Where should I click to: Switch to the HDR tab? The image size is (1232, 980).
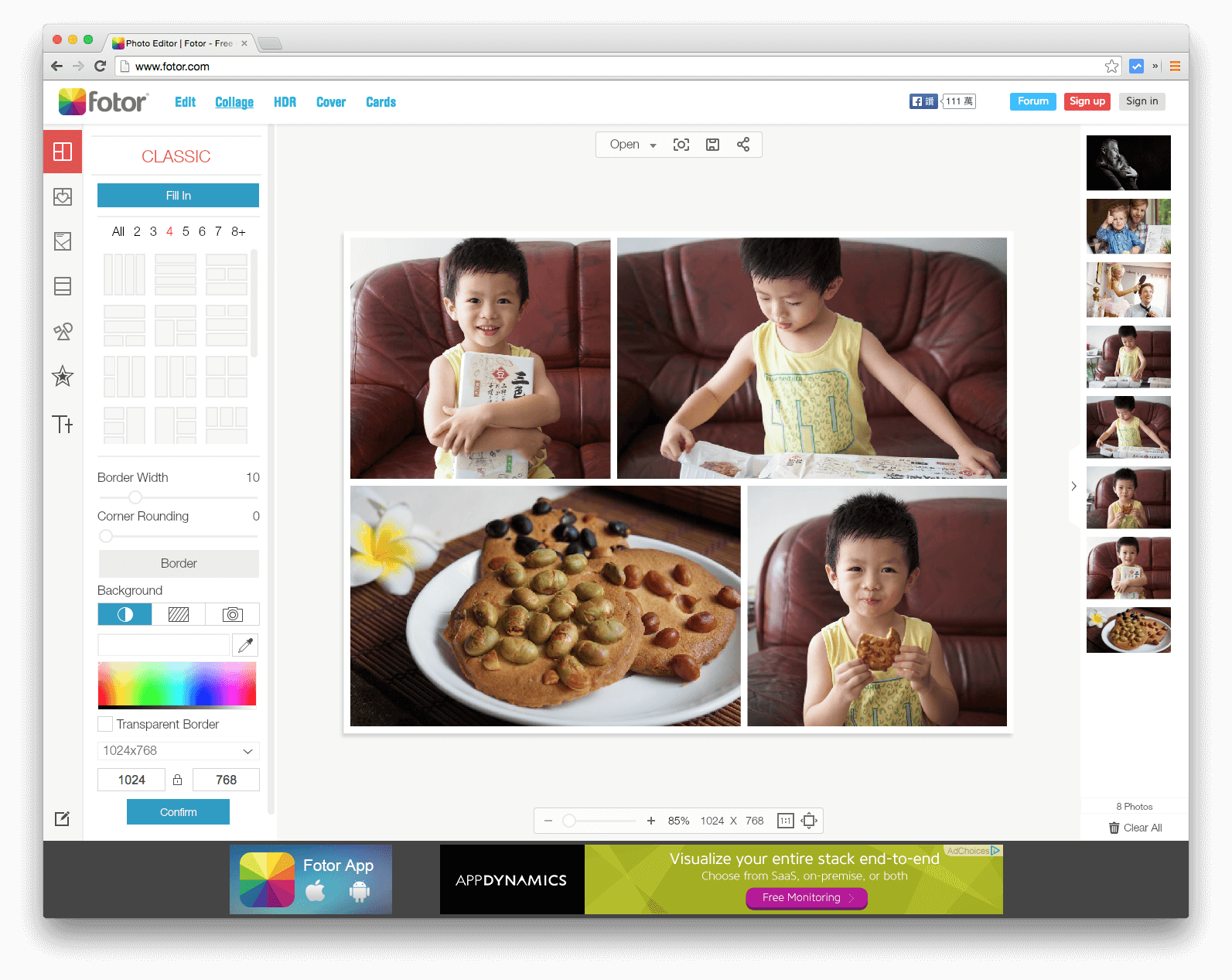pyautogui.click(x=285, y=102)
